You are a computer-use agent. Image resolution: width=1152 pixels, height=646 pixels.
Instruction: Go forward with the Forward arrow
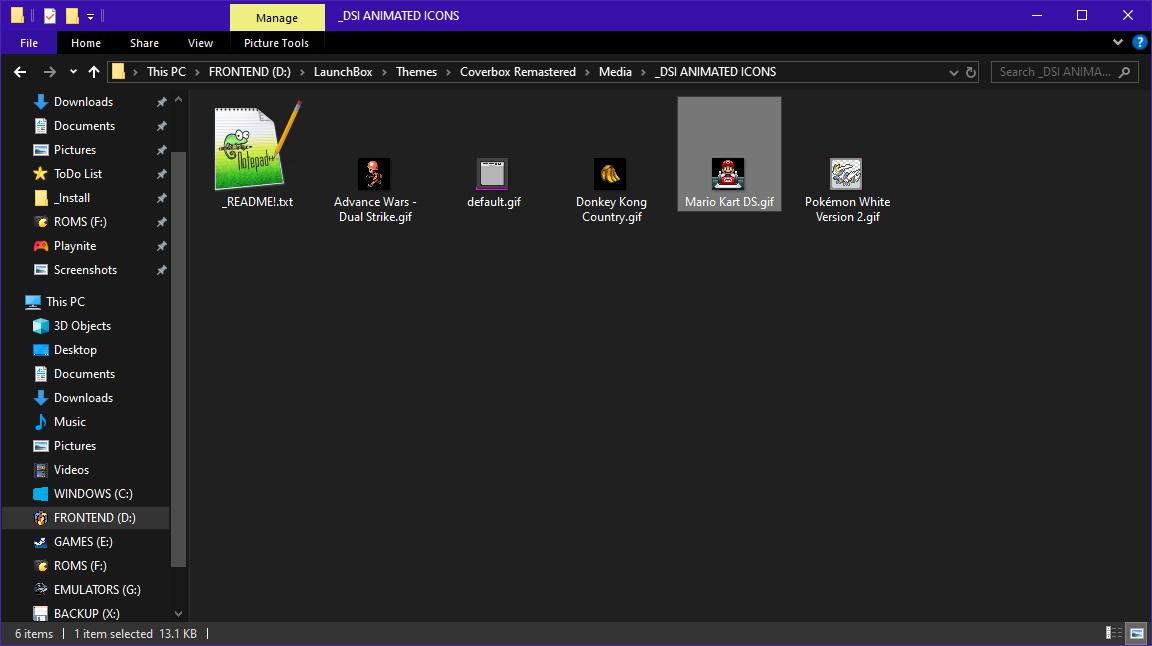(x=49, y=72)
